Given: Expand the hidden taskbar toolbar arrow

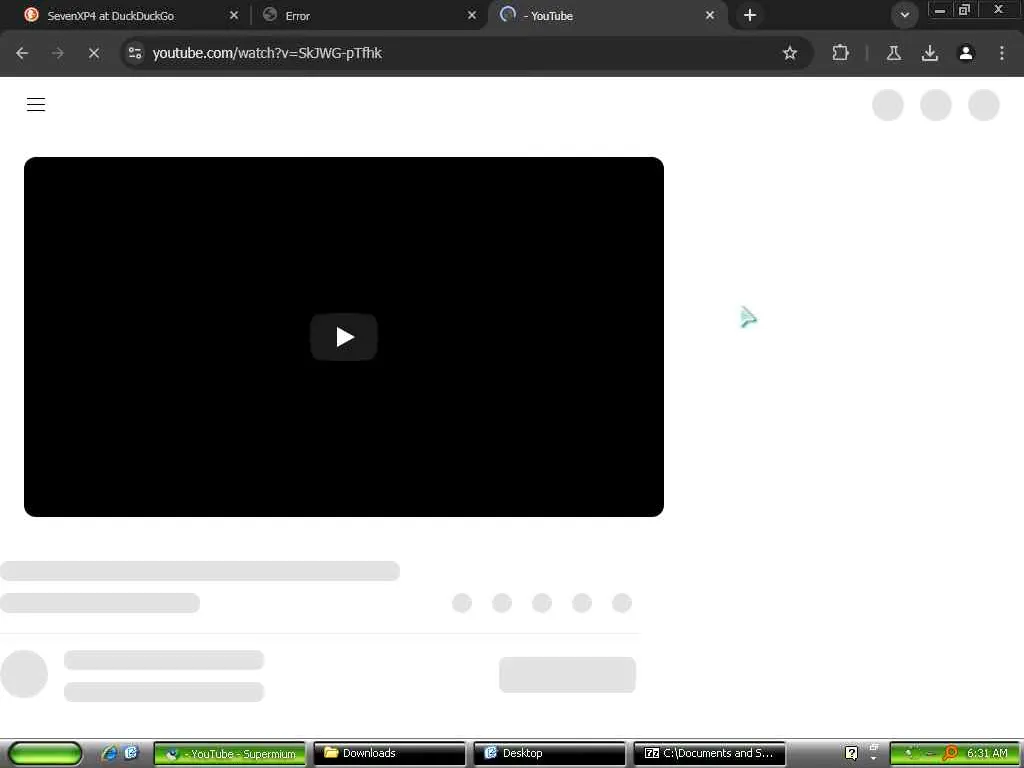Looking at the screenshot, I should 874,759.
